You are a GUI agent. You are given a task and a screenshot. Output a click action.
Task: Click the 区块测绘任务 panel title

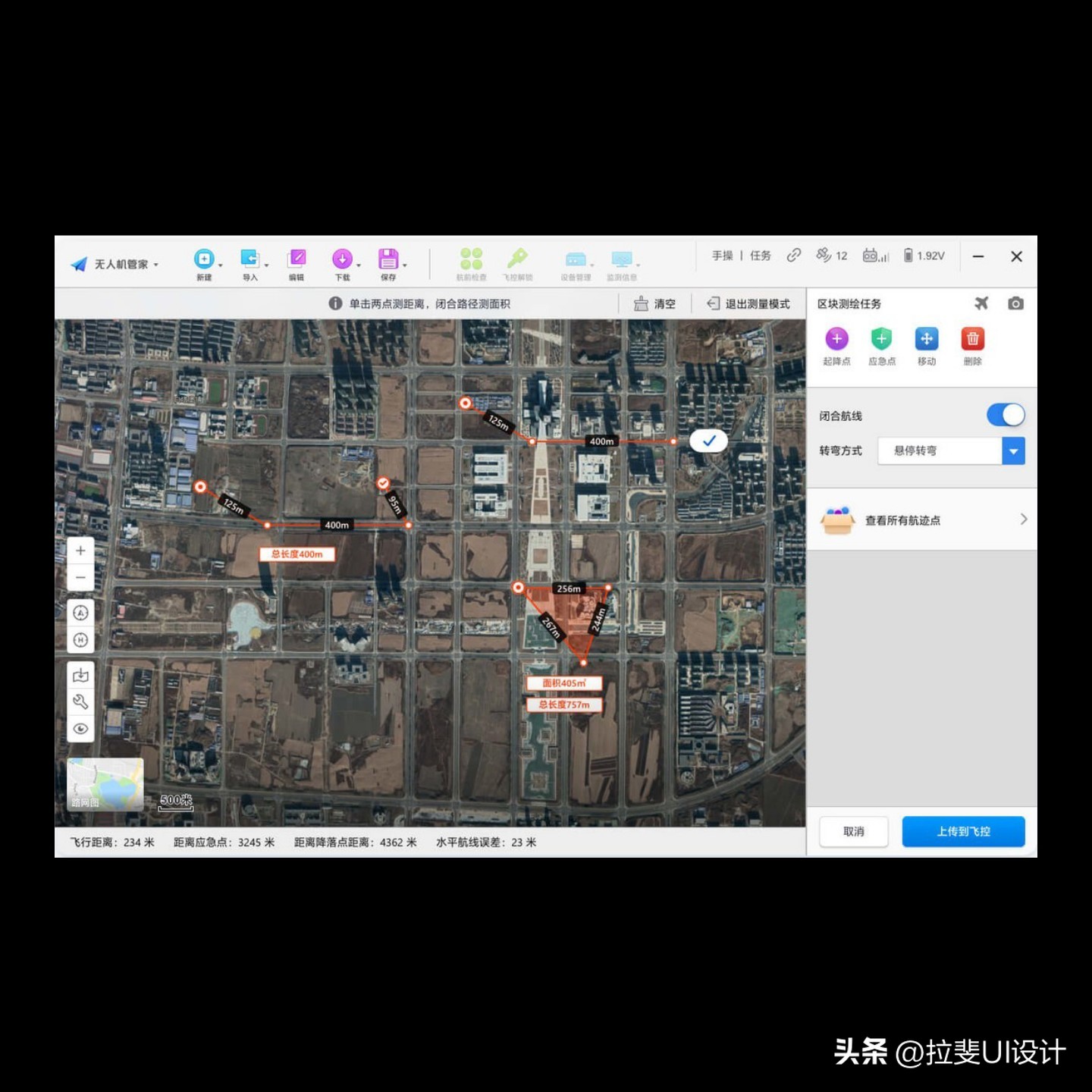[x=849, y=303]
